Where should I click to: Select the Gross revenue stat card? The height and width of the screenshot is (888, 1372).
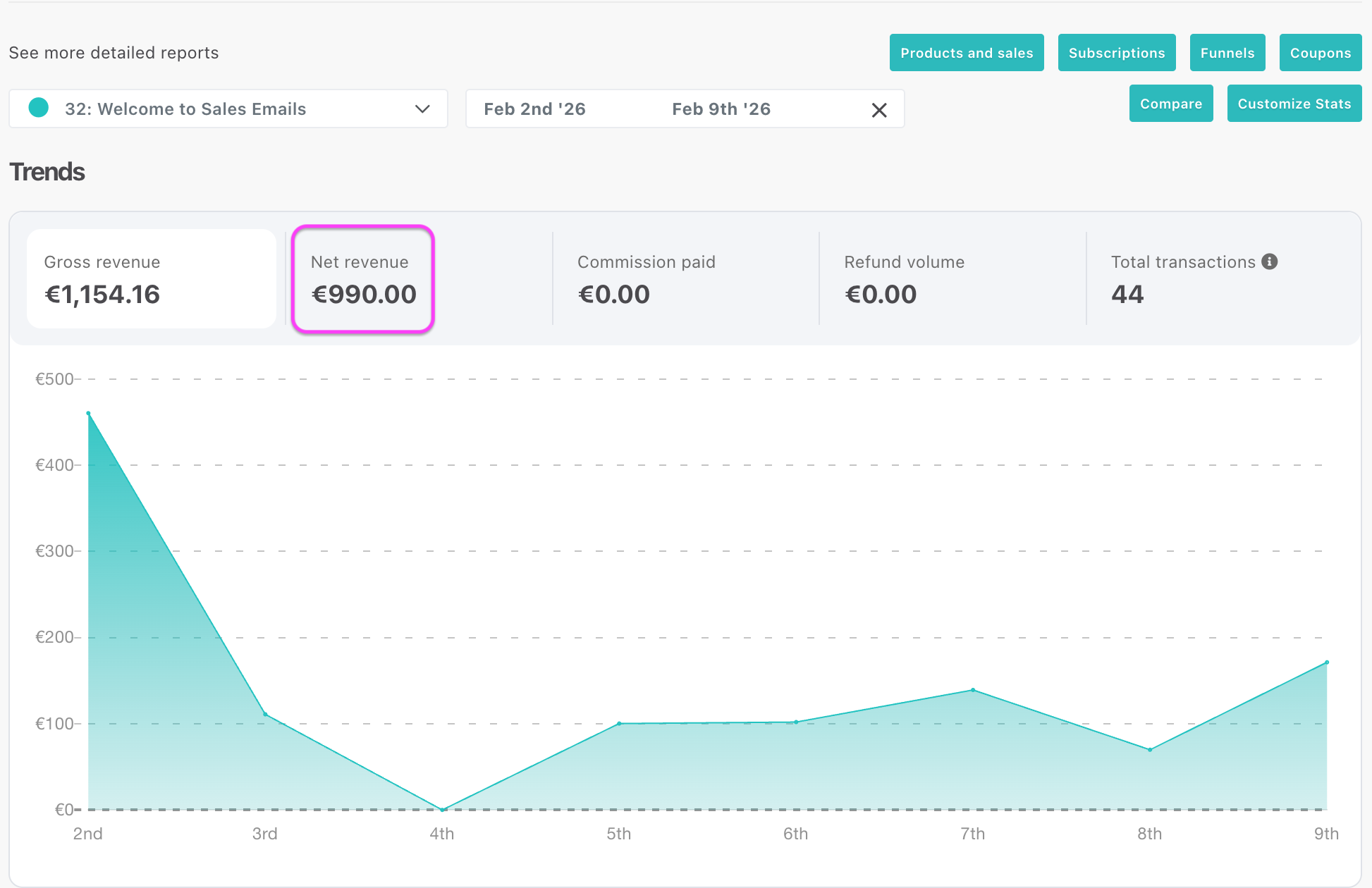152,278
